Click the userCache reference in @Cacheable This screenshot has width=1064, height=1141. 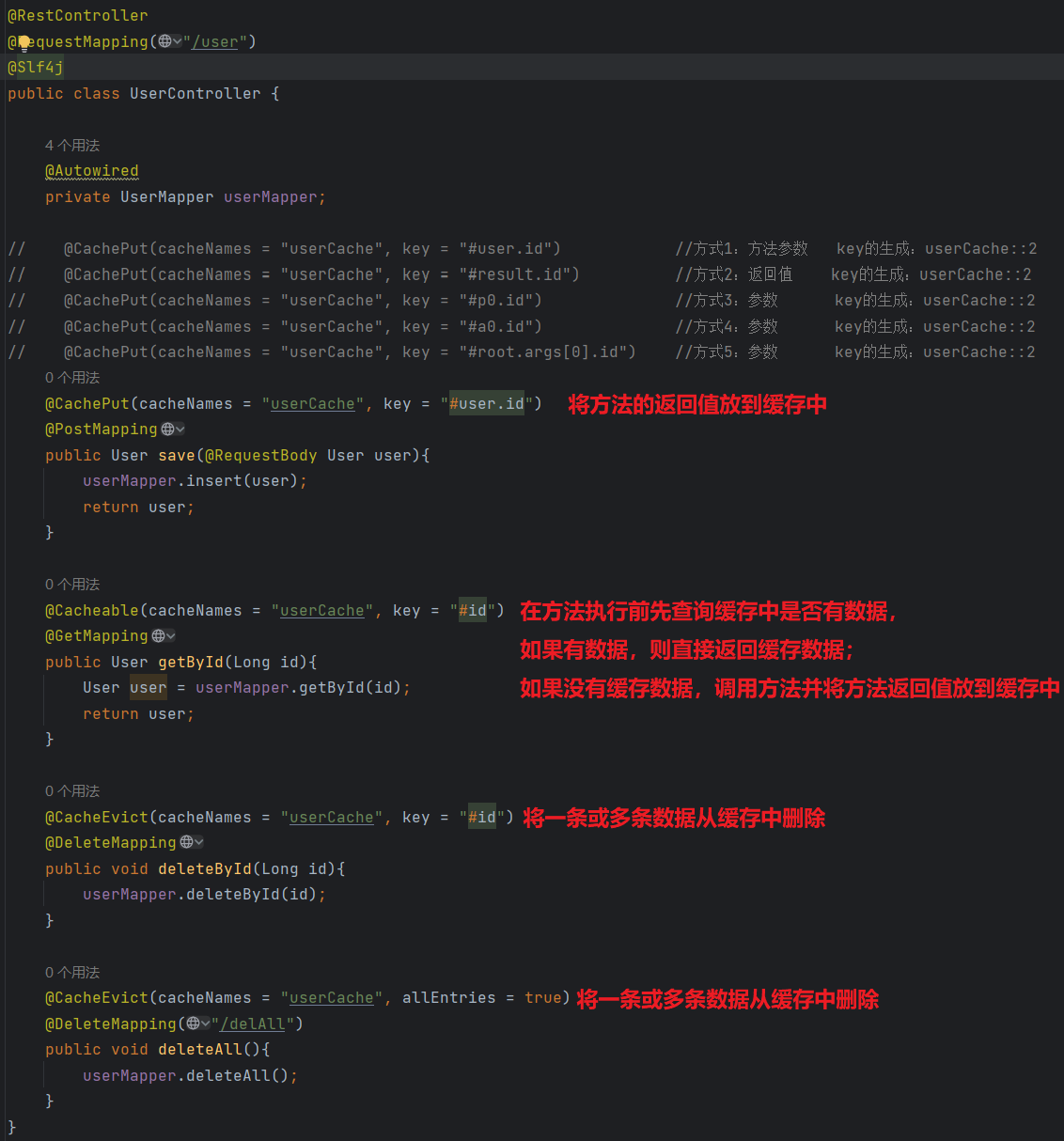tap(321, 611)
